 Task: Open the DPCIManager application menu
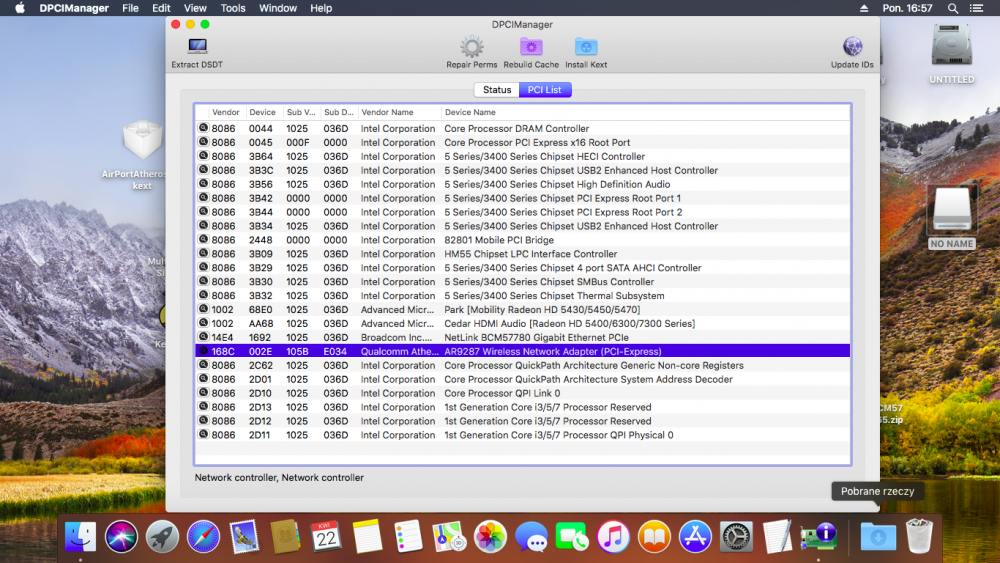(x=74, y=8)
